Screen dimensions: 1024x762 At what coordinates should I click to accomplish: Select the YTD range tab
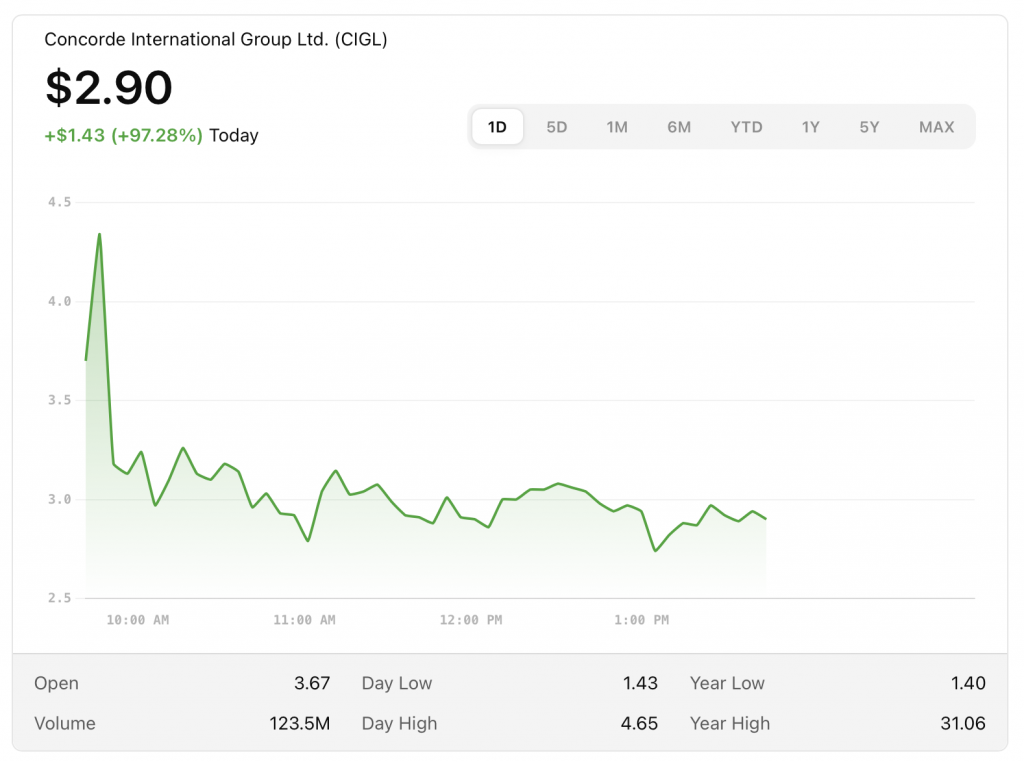coord(746,127)
